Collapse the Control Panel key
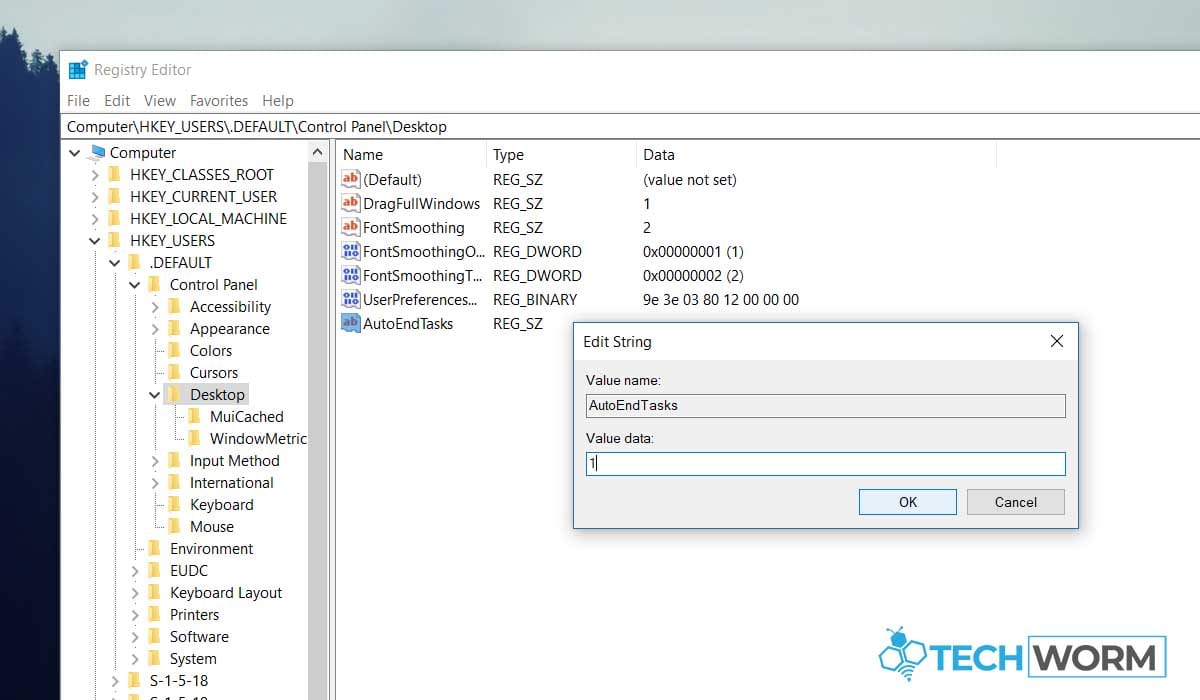The height and width of the screenshot is (700, 1200). click(135, 285)
